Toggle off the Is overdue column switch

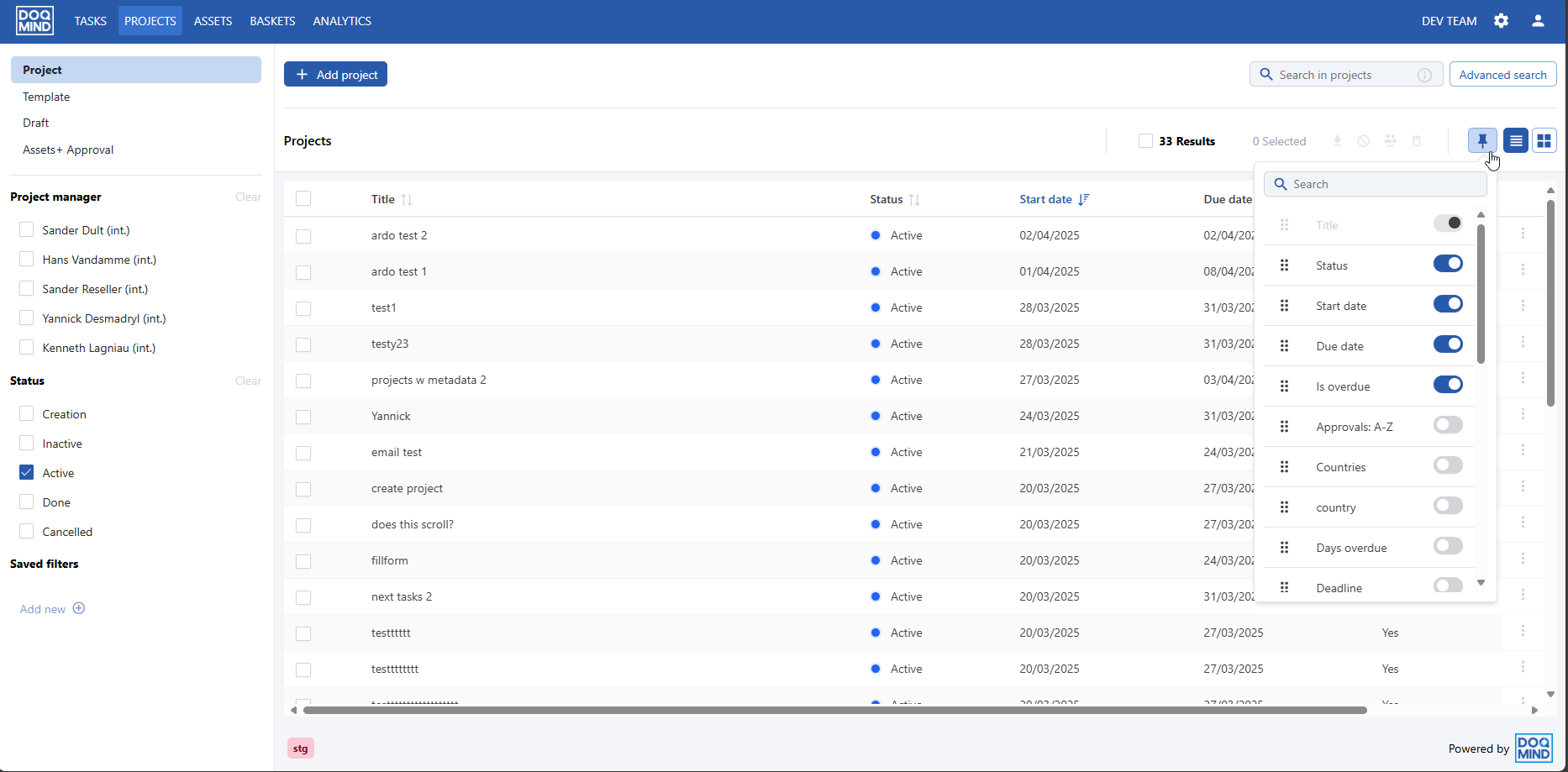(1448, 385)
